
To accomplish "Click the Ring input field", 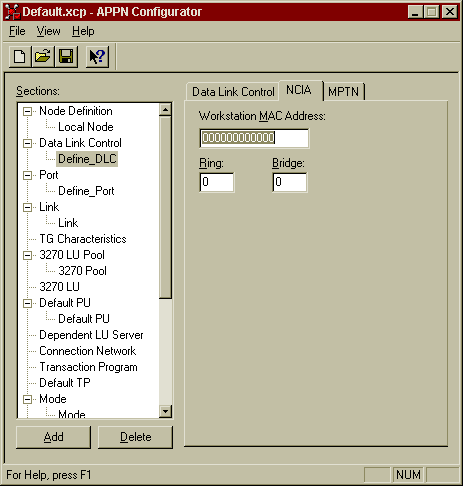I will coord(217,182).
